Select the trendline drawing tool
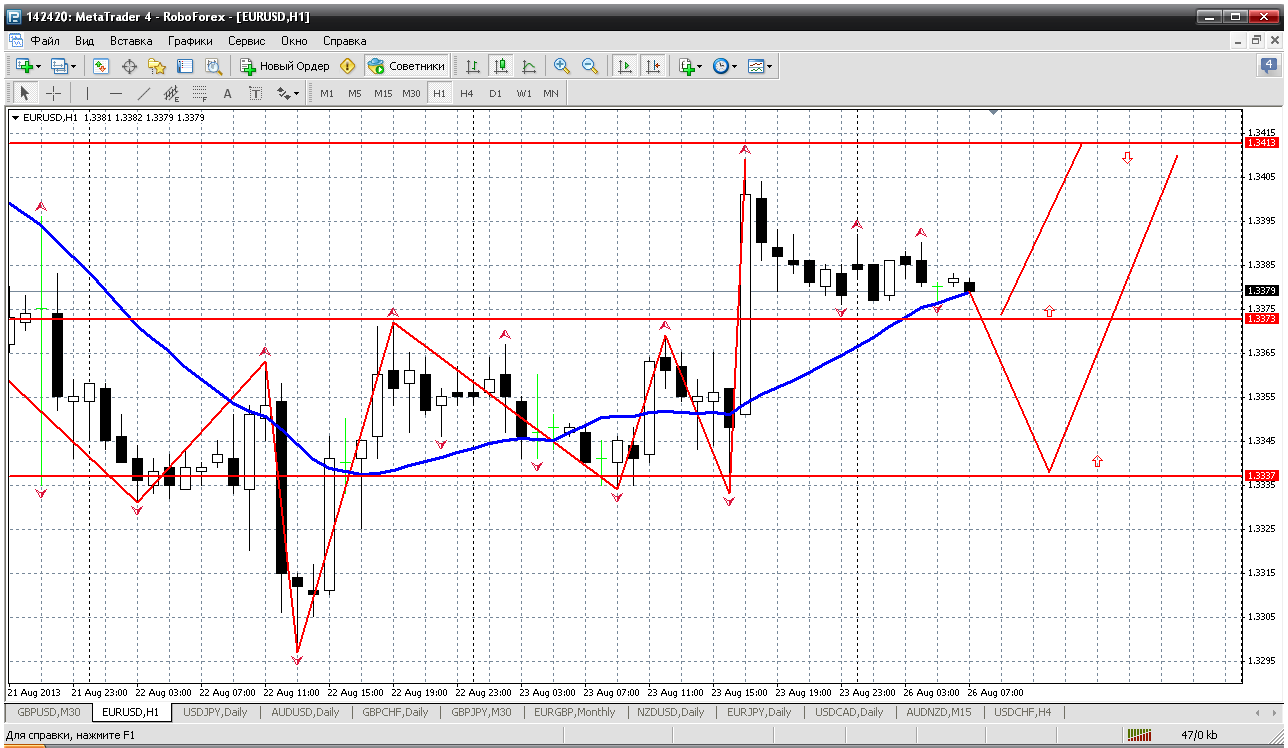 [144, 93]
